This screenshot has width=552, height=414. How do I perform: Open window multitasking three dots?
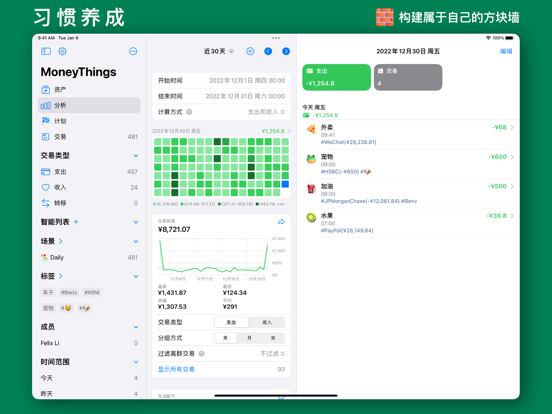click(276, 38)
